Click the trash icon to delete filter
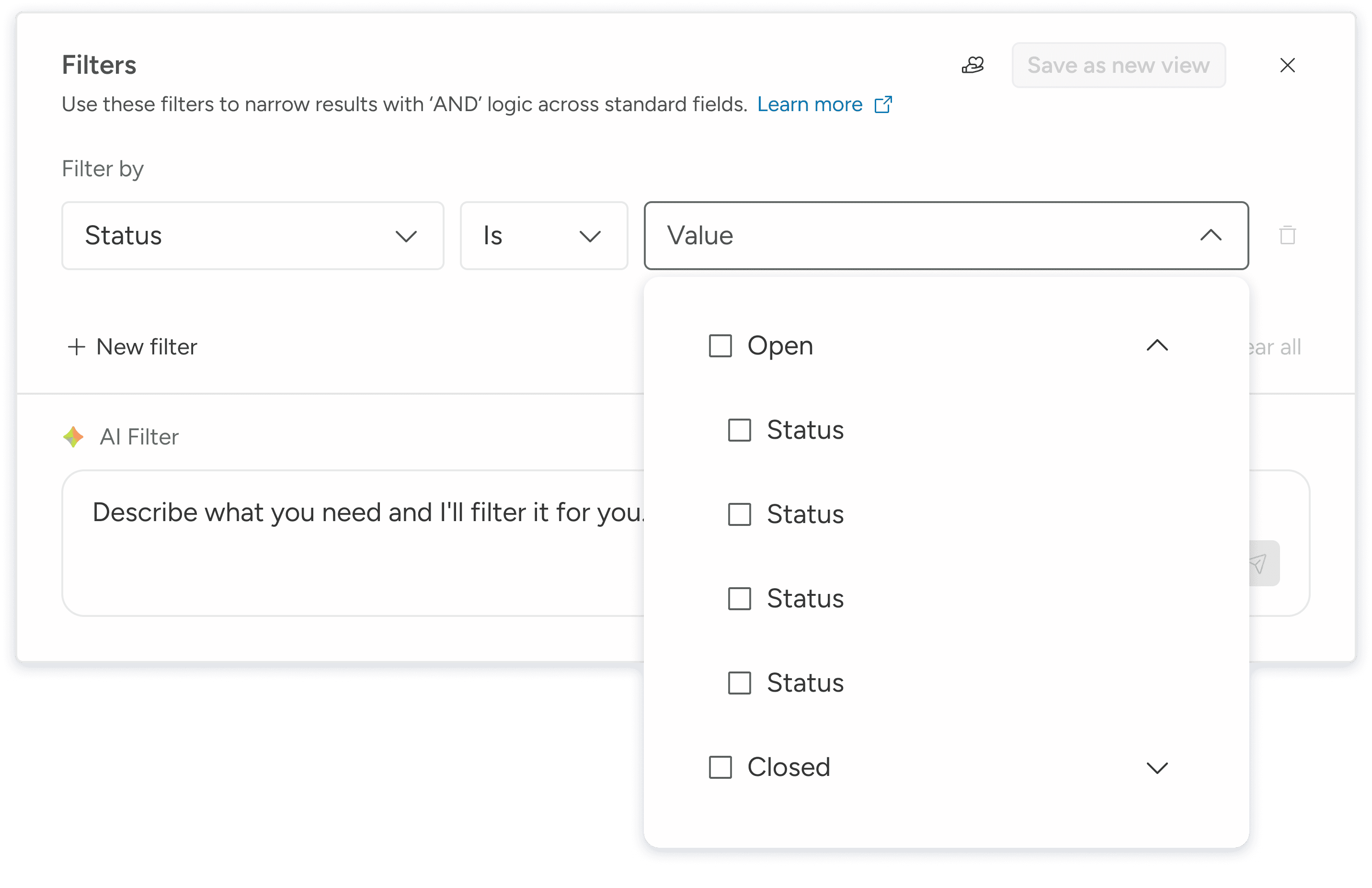1372x888 pixels. click(1287, 235)
